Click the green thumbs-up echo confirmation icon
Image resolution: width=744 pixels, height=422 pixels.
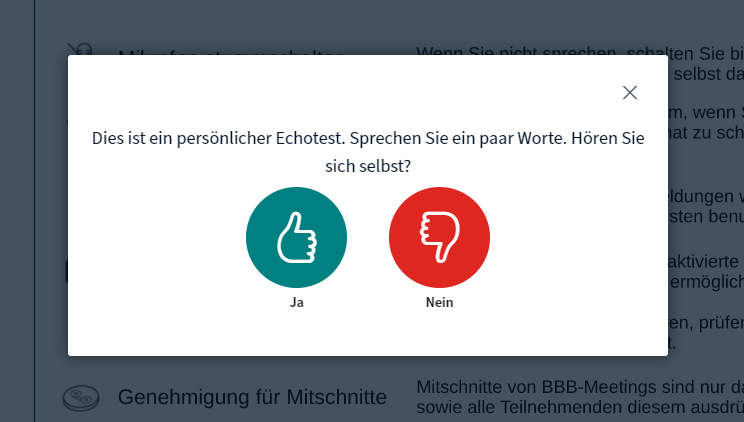tap(296, 237)
